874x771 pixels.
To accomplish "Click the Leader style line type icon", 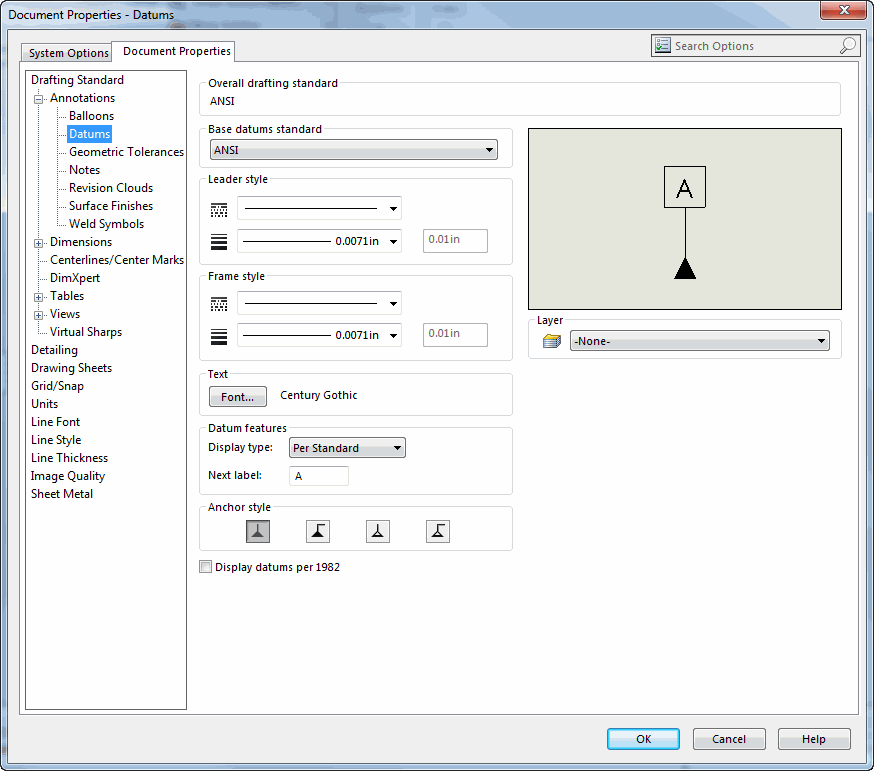I will tap(219, 210).
